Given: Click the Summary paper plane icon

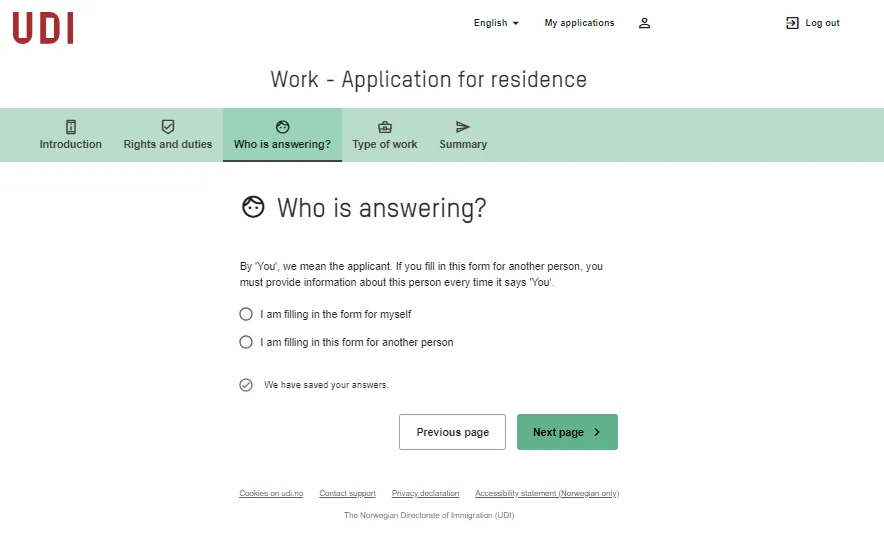Looking at the screenshot, I should (463, 127).
